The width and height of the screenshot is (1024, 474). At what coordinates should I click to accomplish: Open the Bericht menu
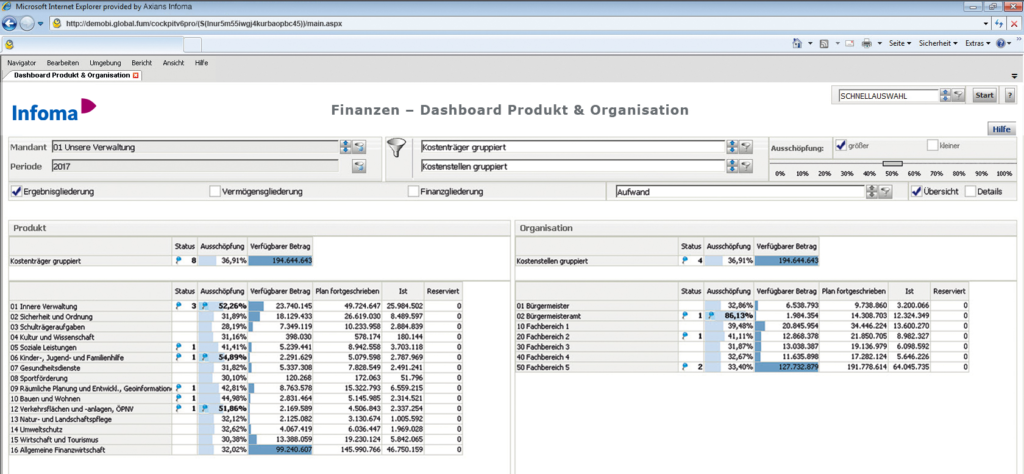[141, 62]
